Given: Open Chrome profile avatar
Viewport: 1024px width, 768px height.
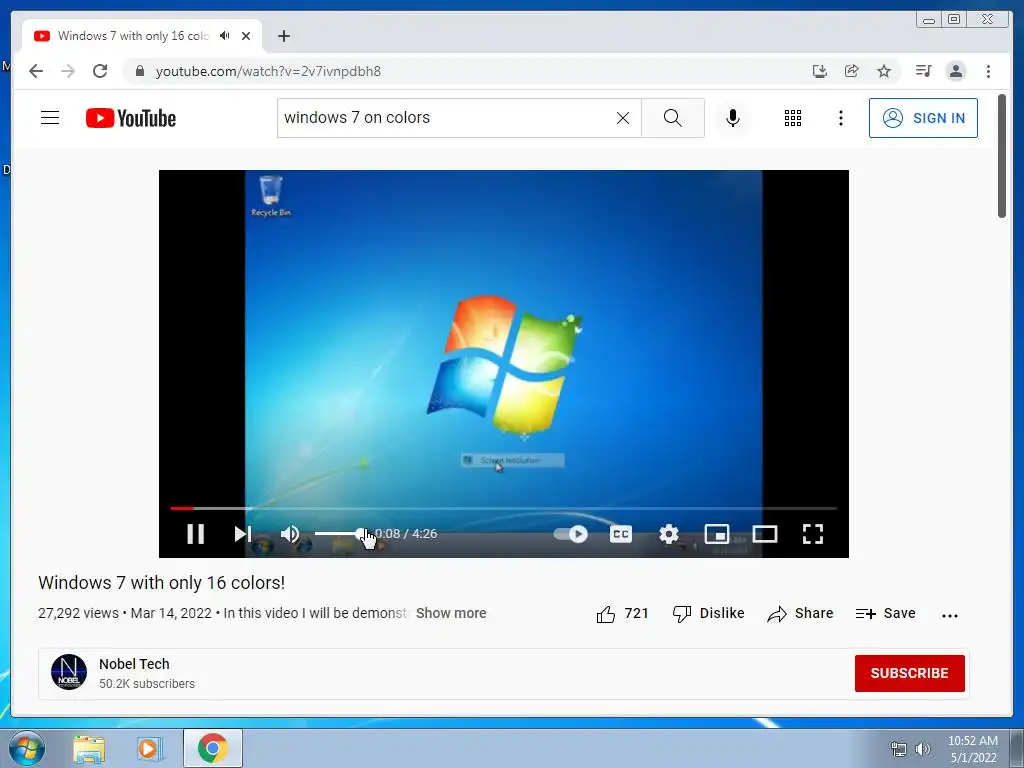Looking at the screenshot, I should click(x=956, y=71).
